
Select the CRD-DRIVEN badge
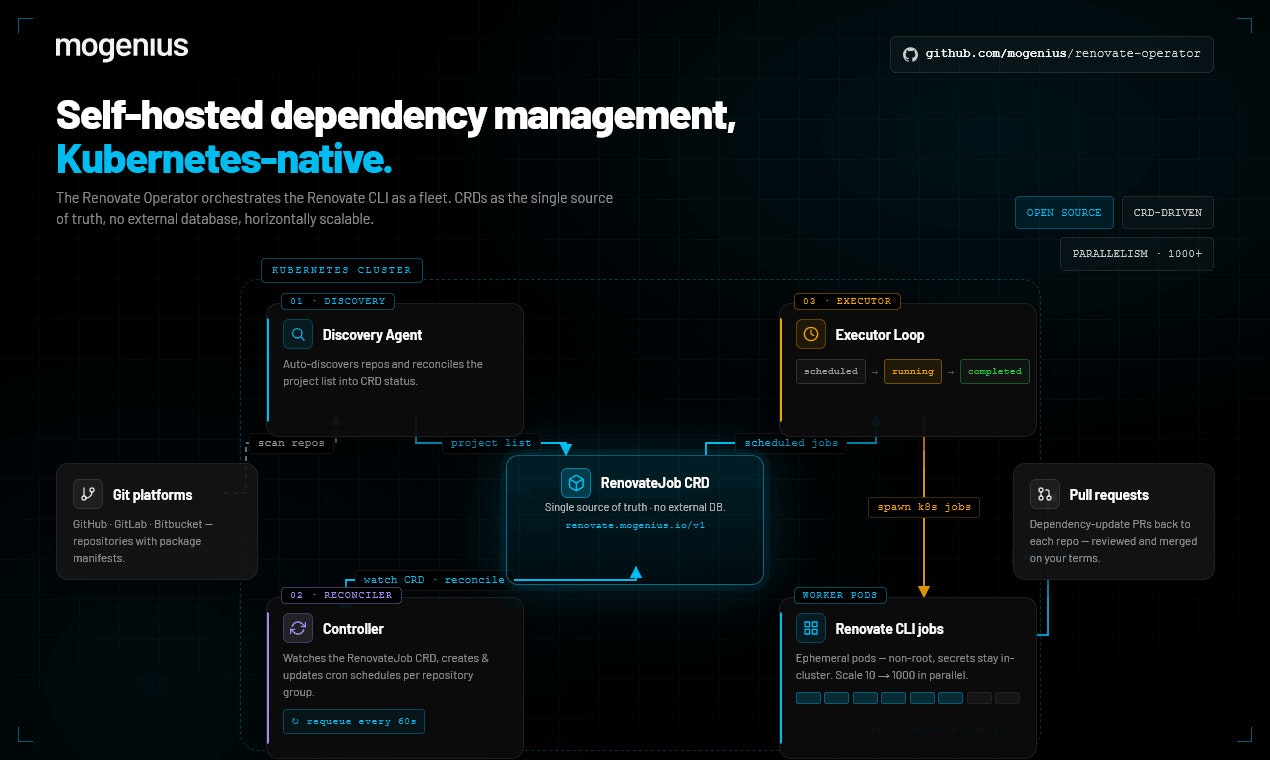point(1168,213)
